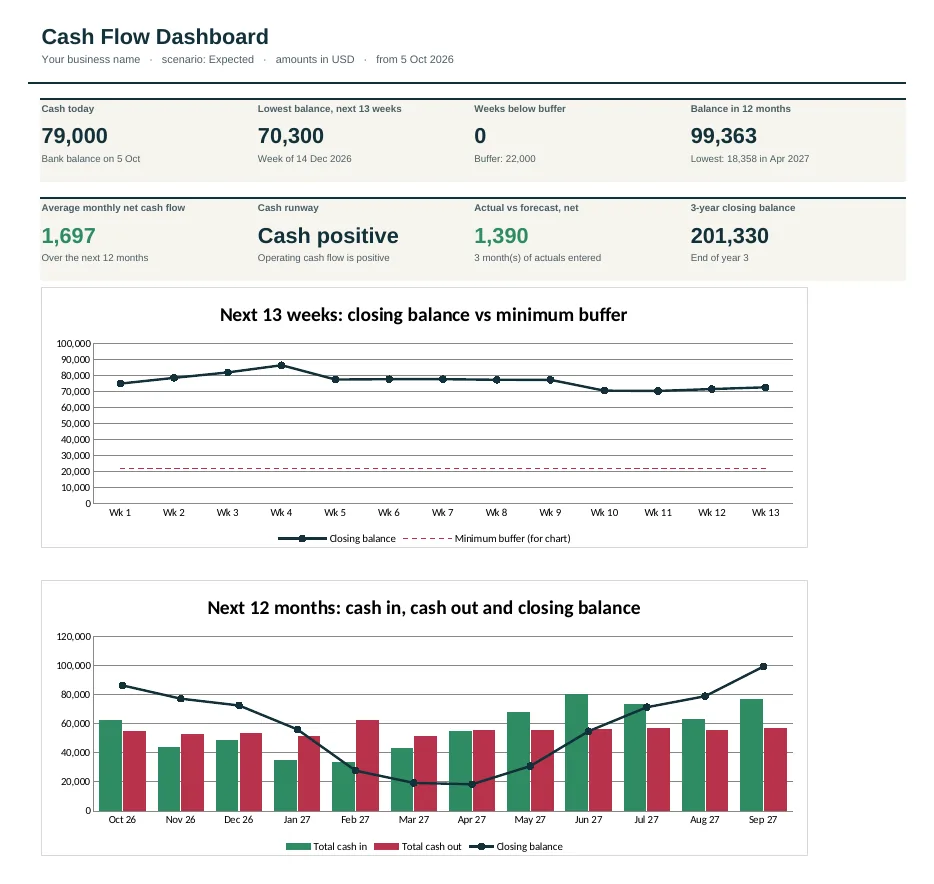Click the 13-week chart title
This screenshot has width=934, height=884.
(x=423, y=315)
